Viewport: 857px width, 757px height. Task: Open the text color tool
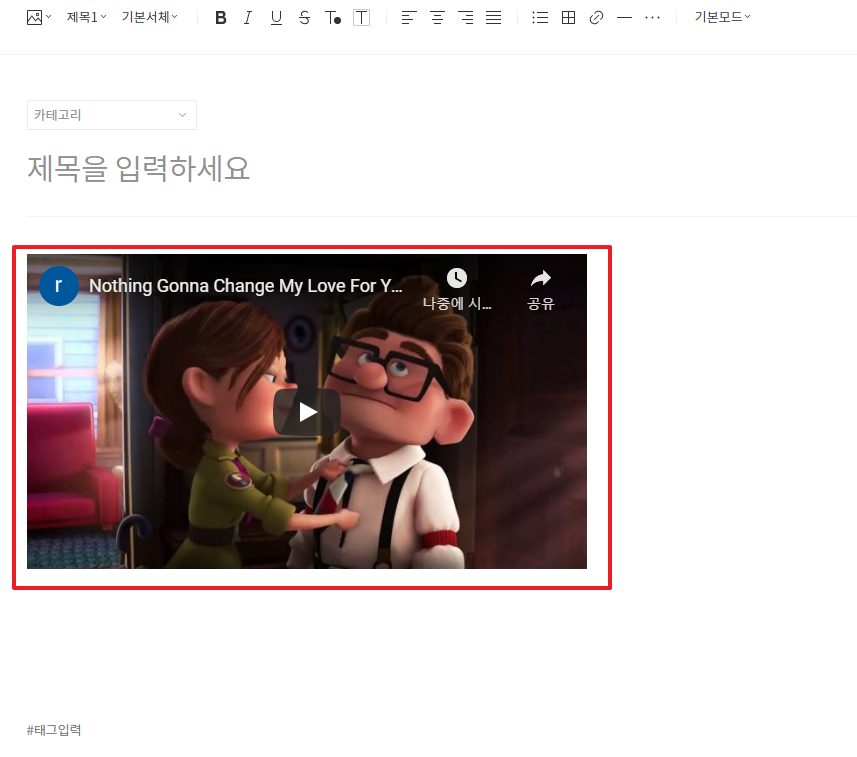point(333,18)
